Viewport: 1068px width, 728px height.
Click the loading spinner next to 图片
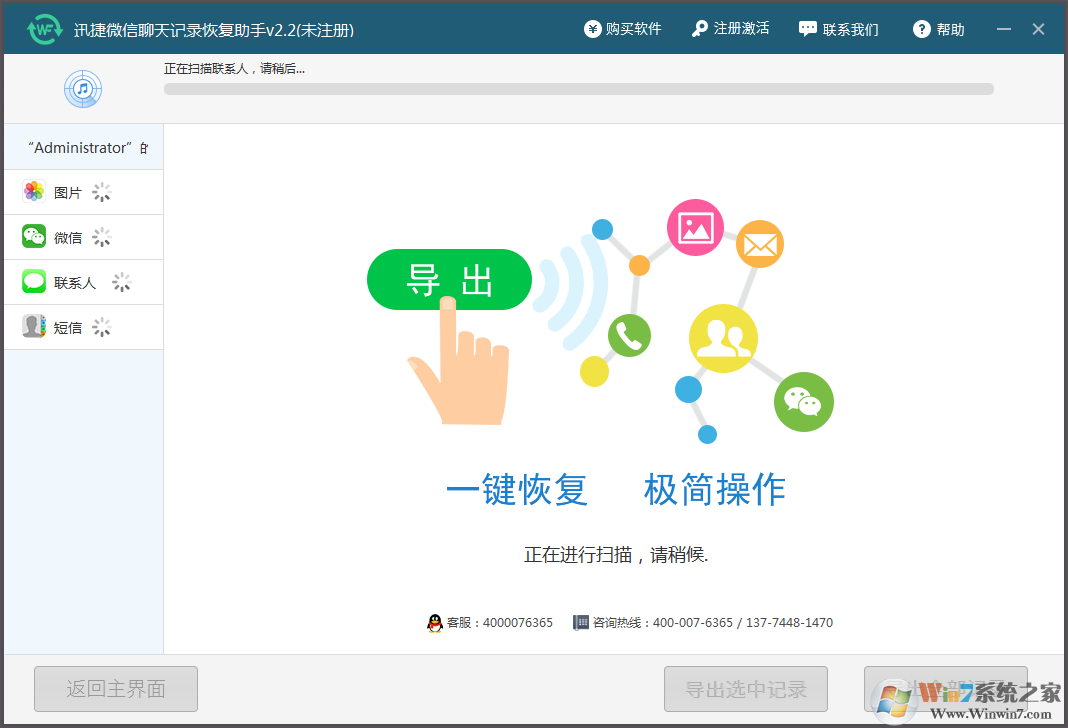click(101, 191)
